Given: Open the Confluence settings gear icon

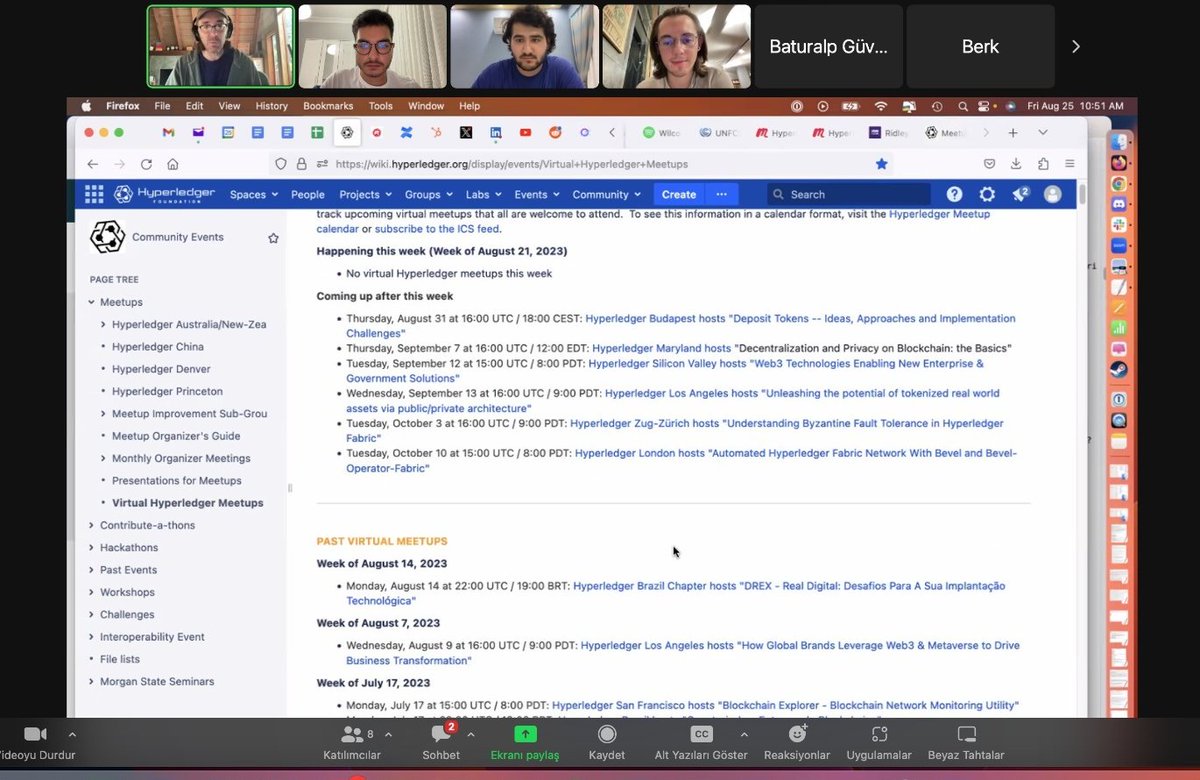Looking at the screenshot, I should [987, 195].
